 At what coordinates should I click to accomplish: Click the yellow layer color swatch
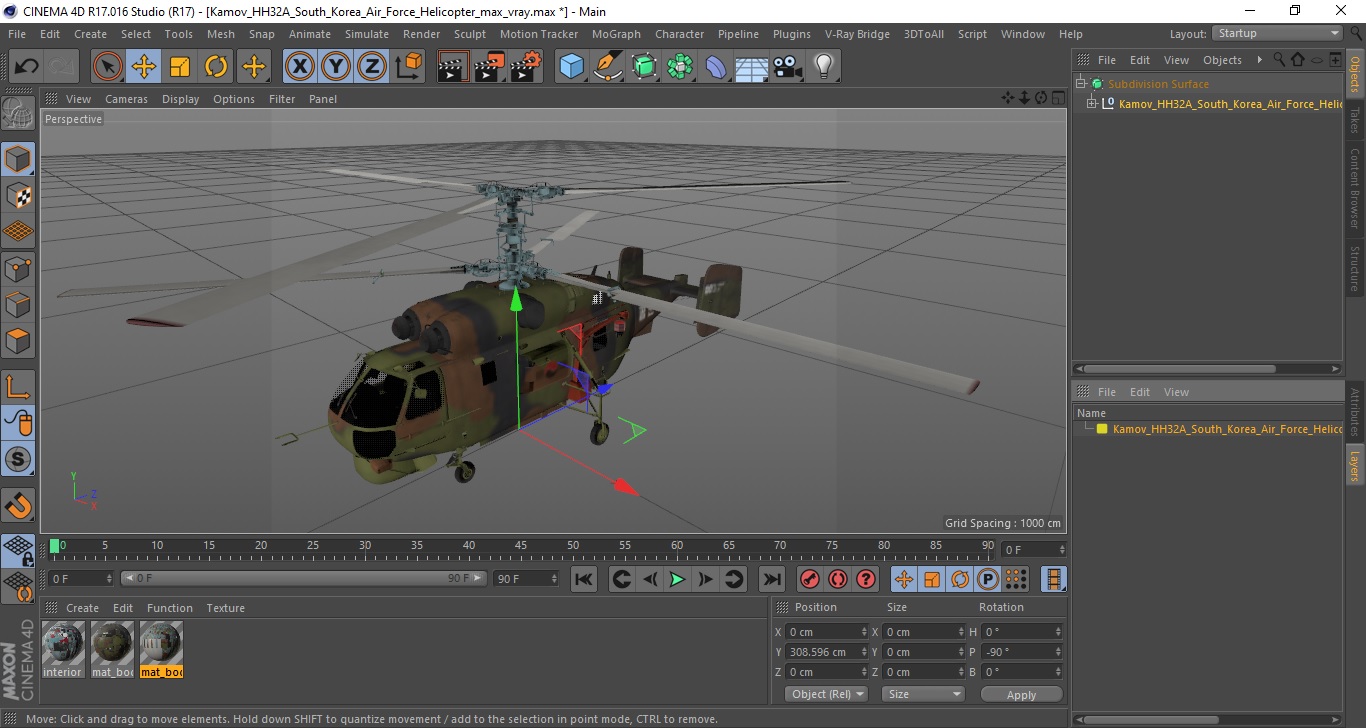click(1102, 429)
